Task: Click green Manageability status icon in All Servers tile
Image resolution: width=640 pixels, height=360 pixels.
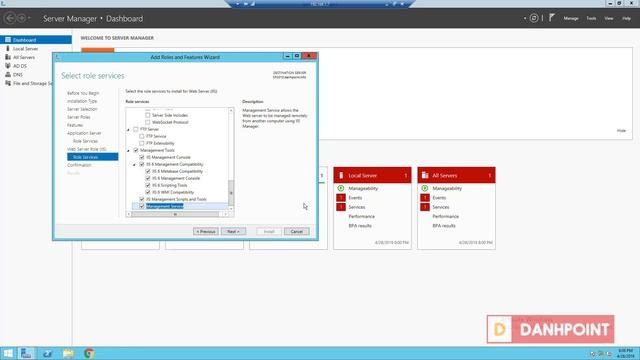Action: [425, 188]
